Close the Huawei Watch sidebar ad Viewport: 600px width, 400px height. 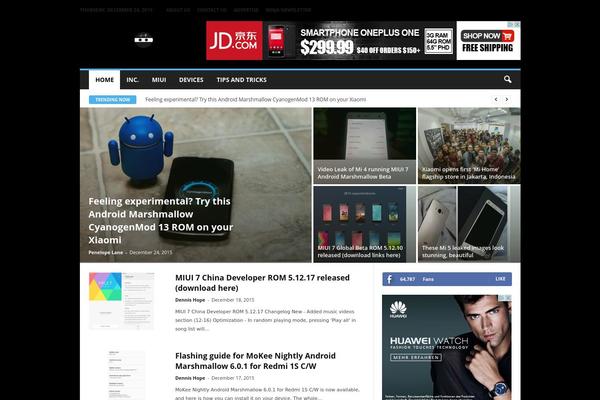pyautogui.click(x=508, y=297)
